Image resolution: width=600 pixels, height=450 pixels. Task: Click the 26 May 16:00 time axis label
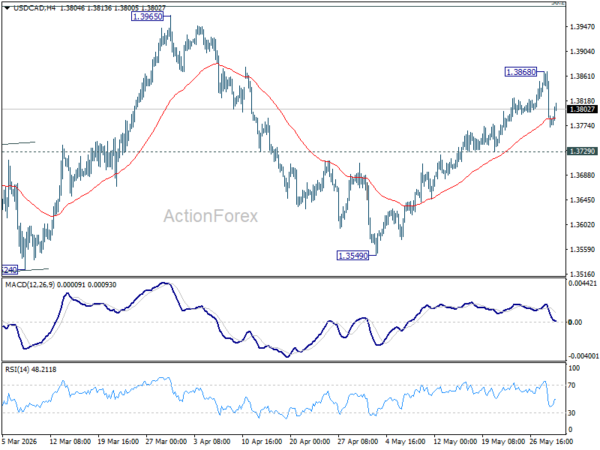pyautogui.click(x=551, y=441)
